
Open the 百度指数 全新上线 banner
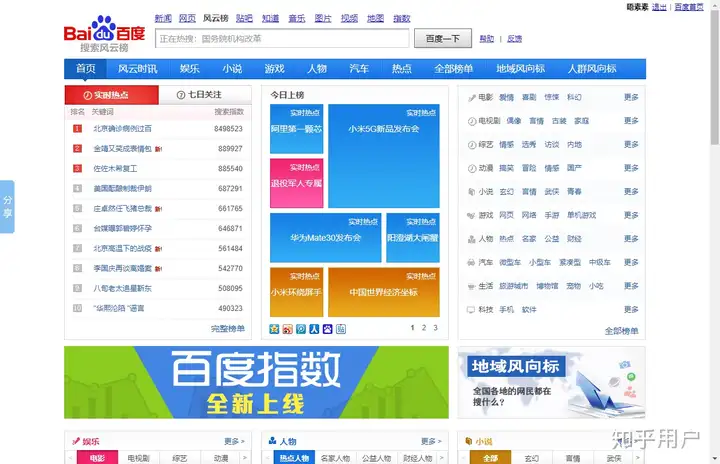coord(256,382)
